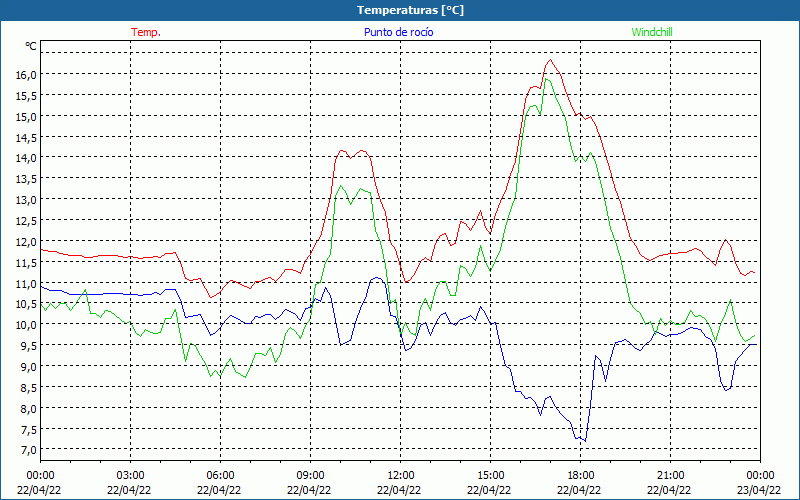Click the 13,5 y-axis value
Viewport: 800px width, 500px height.
pyautogui.click(x=27, y=179)
